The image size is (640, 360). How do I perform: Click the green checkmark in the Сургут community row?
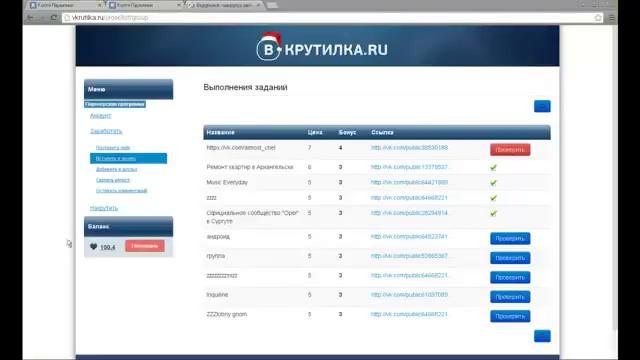493,213
